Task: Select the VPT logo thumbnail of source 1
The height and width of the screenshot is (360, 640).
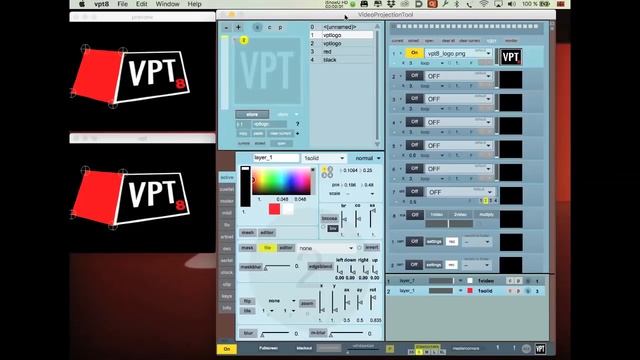Action: point(511,57)
